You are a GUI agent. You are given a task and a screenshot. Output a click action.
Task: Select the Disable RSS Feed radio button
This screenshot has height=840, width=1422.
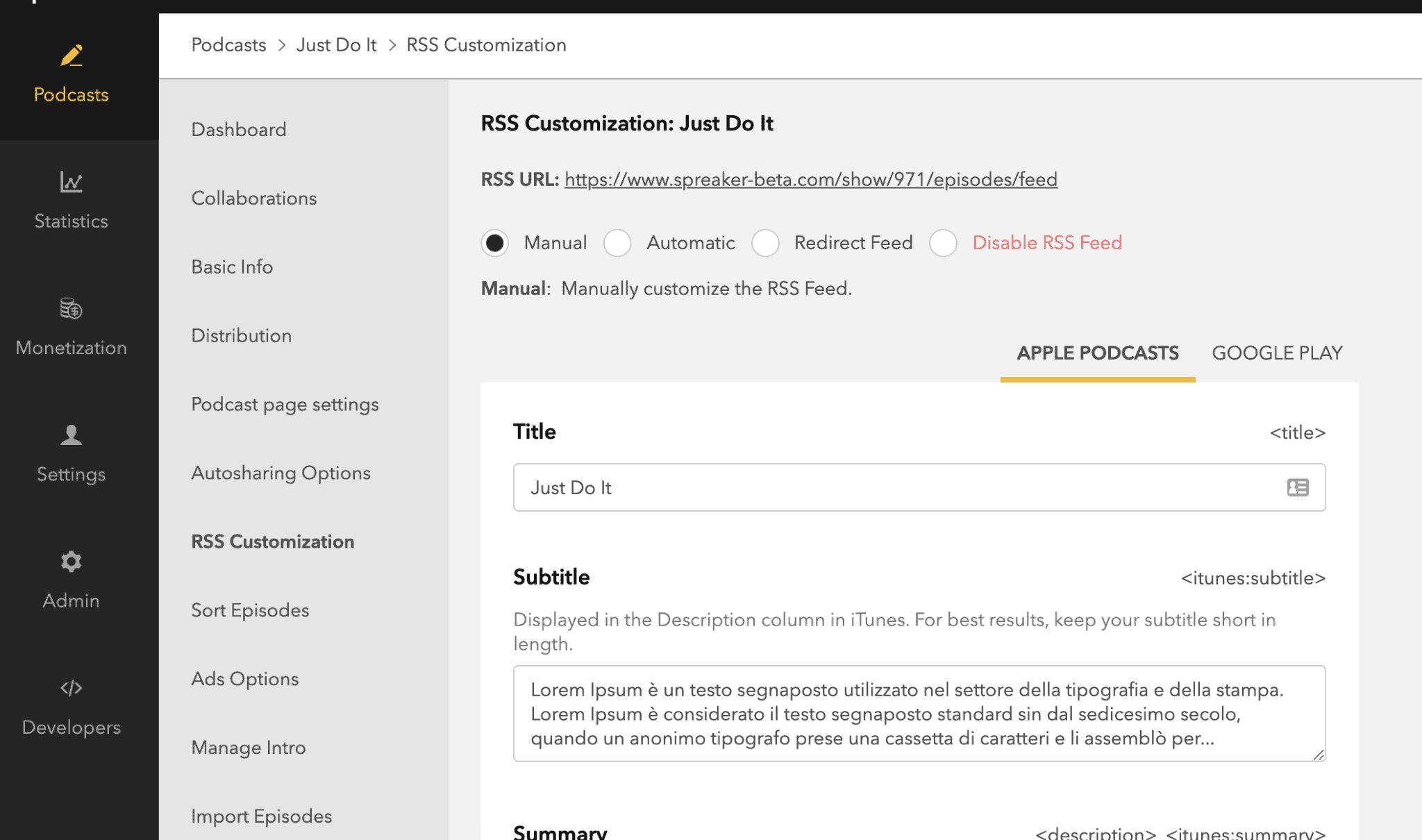point(943,243)
